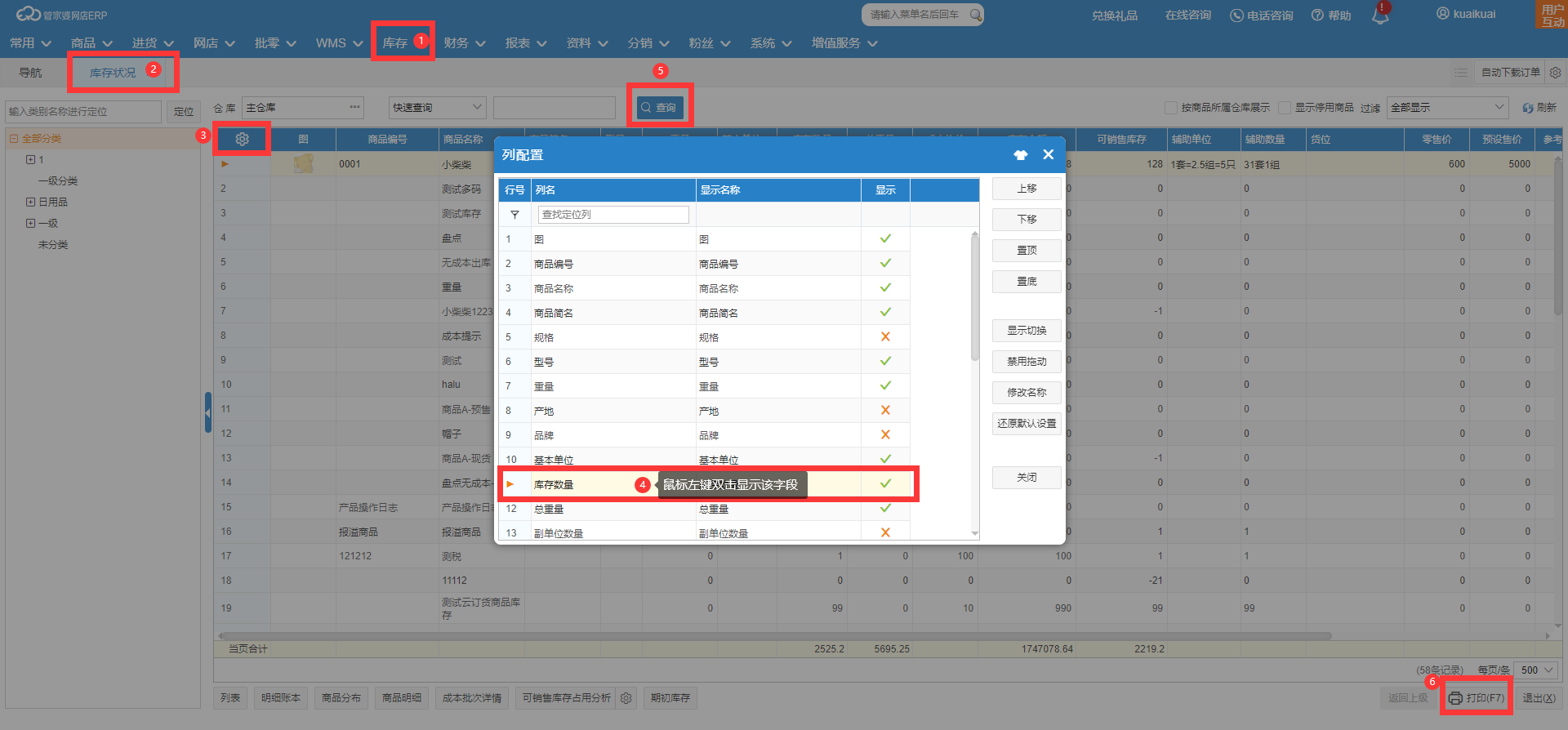Expand the 日用品 category tree node
1568x730 pixels.
[x=30, y=202]
